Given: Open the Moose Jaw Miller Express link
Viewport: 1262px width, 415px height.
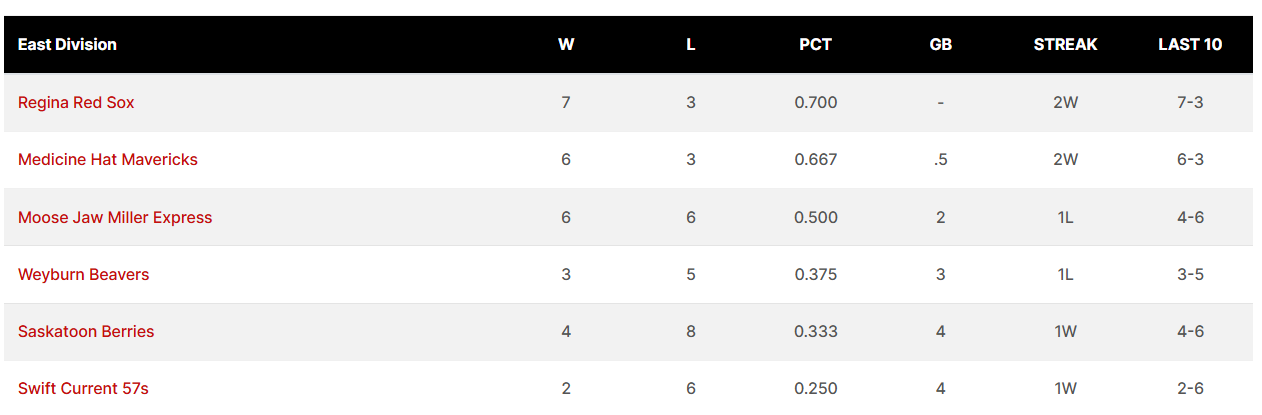Looking at the screenshot, I should click(115, 217).
